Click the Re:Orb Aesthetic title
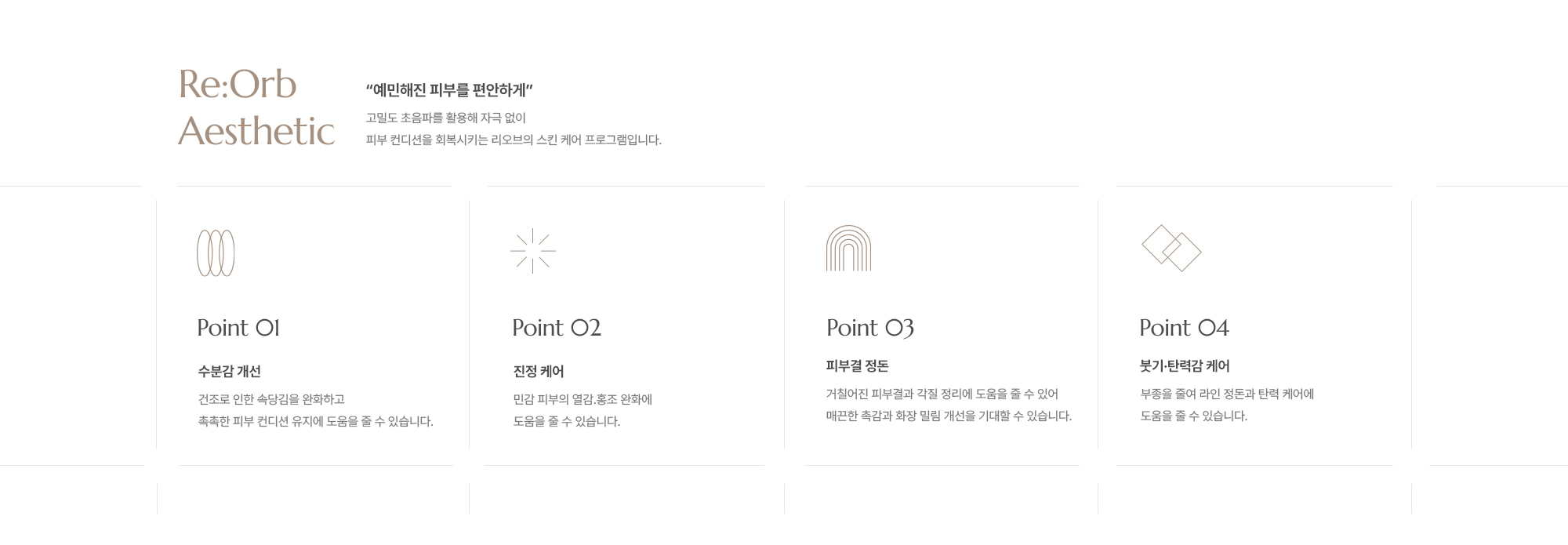This screenshot has height=545, width=1568. (256, 107)
